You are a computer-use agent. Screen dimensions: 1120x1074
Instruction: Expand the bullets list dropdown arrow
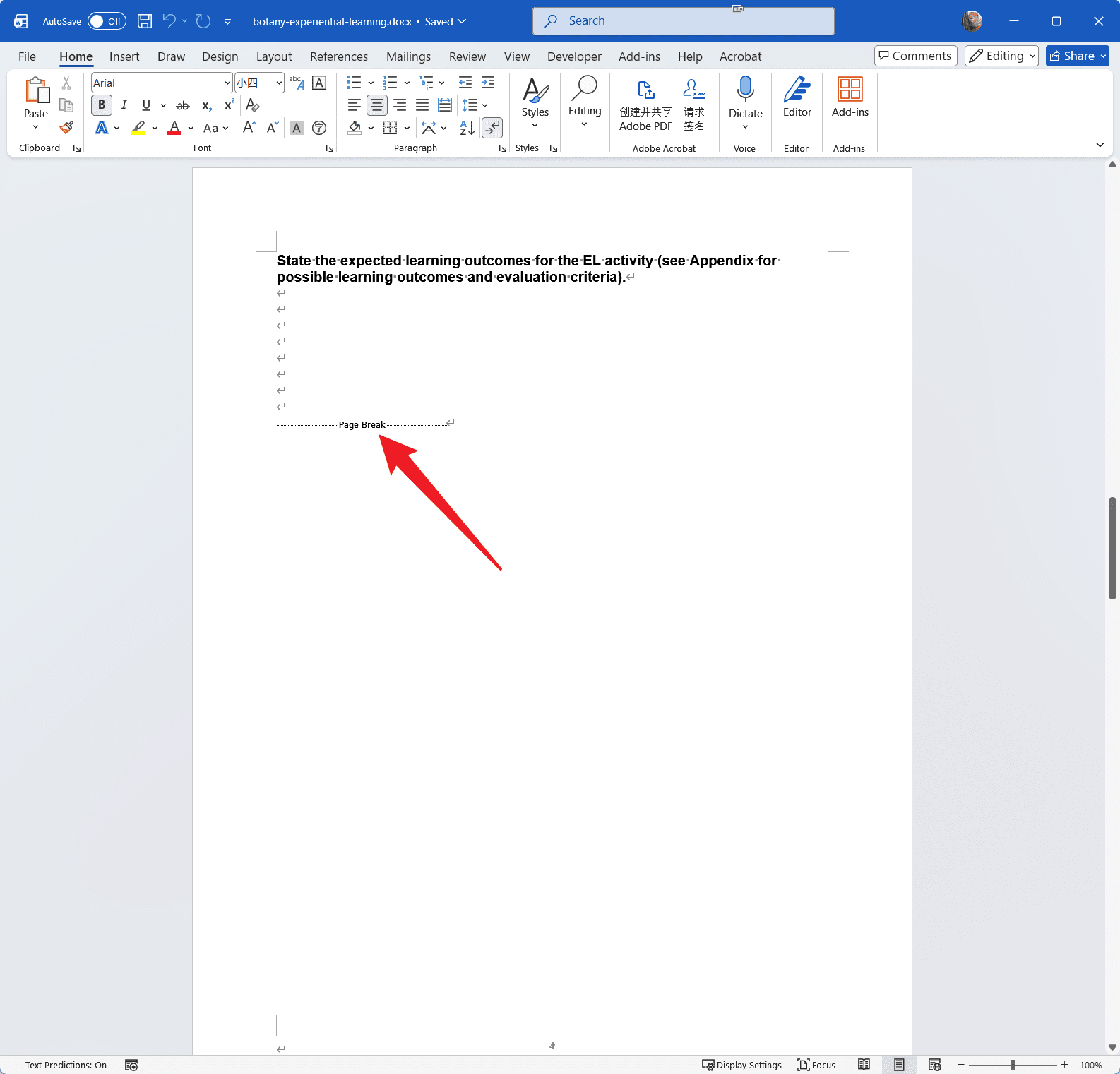point(371,83)
